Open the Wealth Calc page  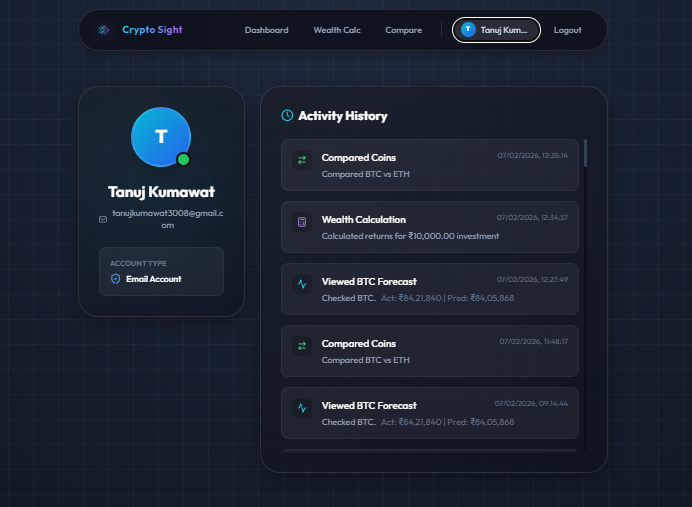[x=337, y=30]
